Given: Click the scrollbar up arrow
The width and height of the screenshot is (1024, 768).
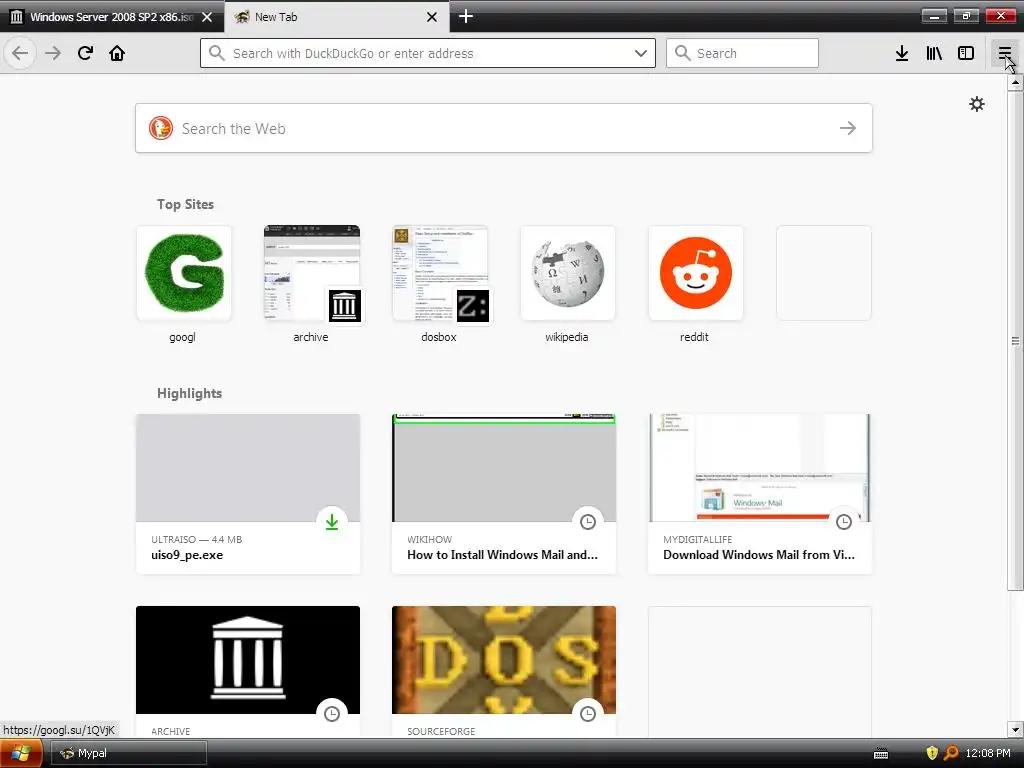Looking at the screenshot, I should pyautogui.click(x=1015, y=82).
